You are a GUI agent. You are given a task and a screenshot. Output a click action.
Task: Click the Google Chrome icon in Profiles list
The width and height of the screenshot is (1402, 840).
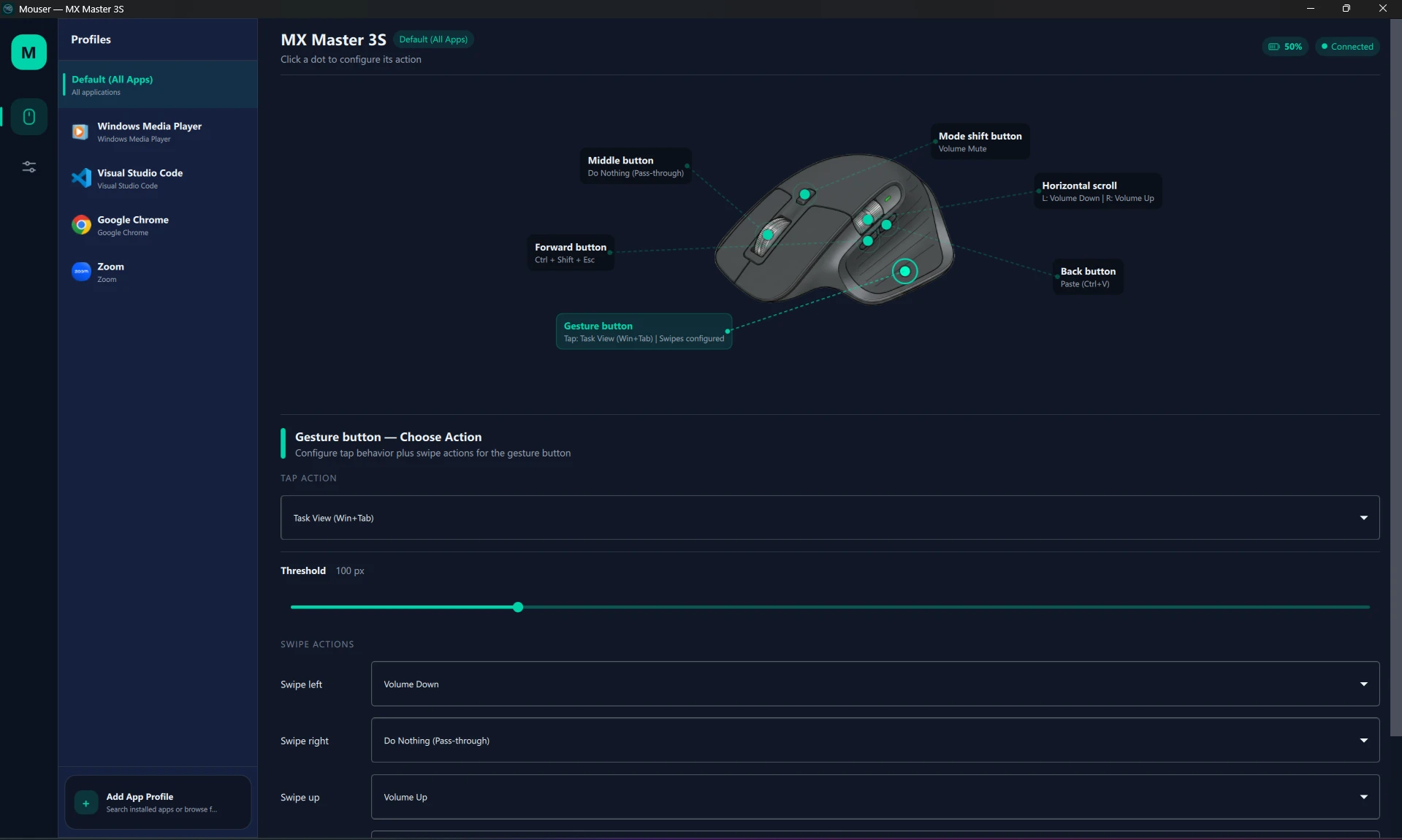(x=80, y=225)
